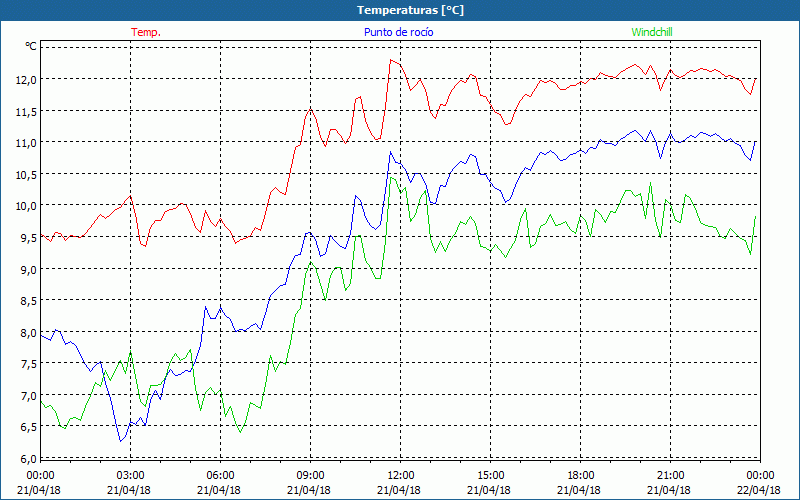Viewport: 800px width, 500px height.
Task: Click the green windchill peak near 12:00
Action: pos(391,177)
